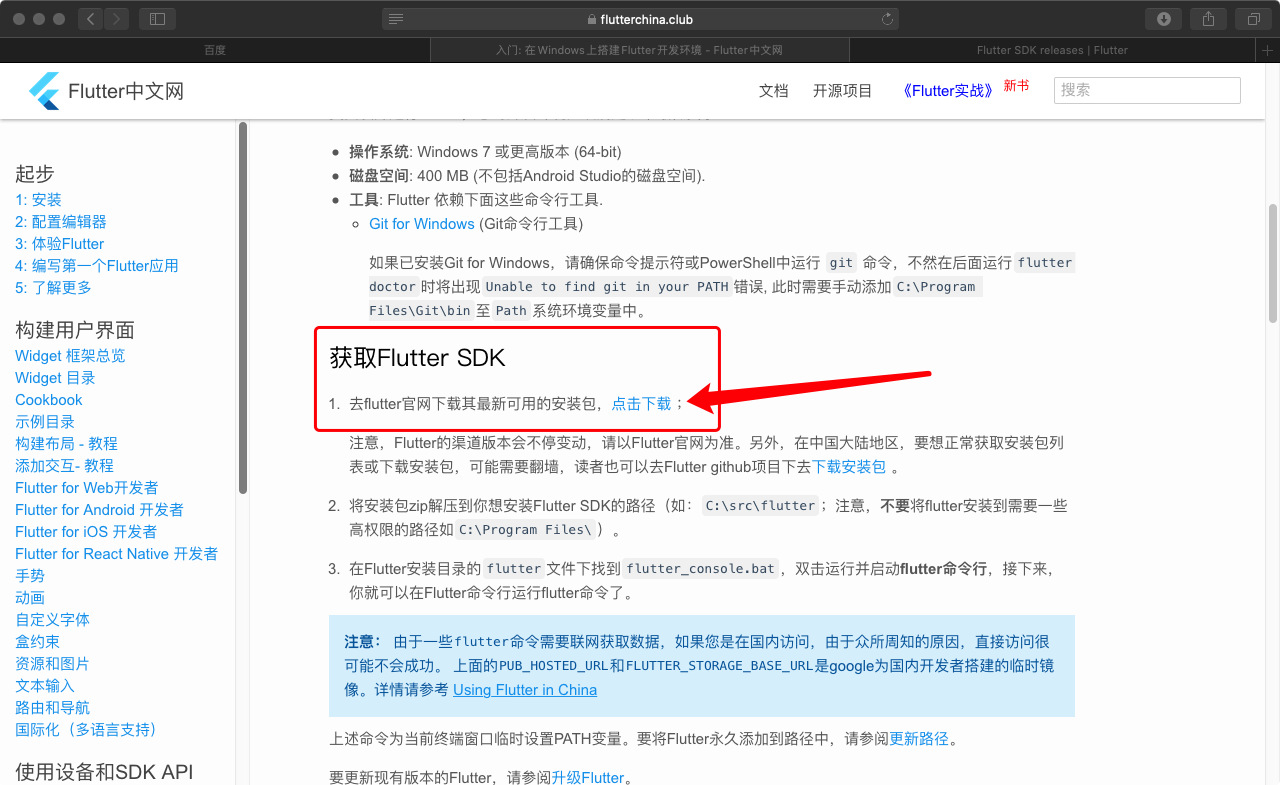Open sidebar link 5: 了解更多

pos(53,288)
